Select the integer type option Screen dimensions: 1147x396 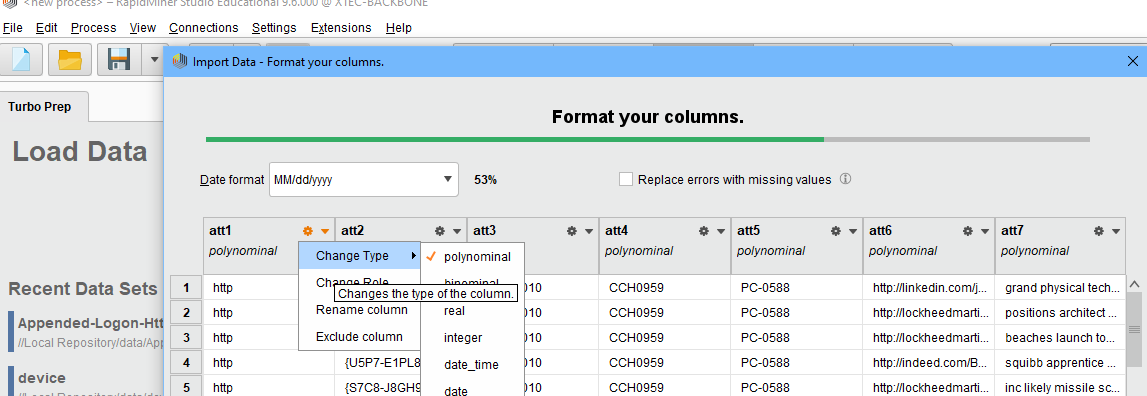(473, 338)
